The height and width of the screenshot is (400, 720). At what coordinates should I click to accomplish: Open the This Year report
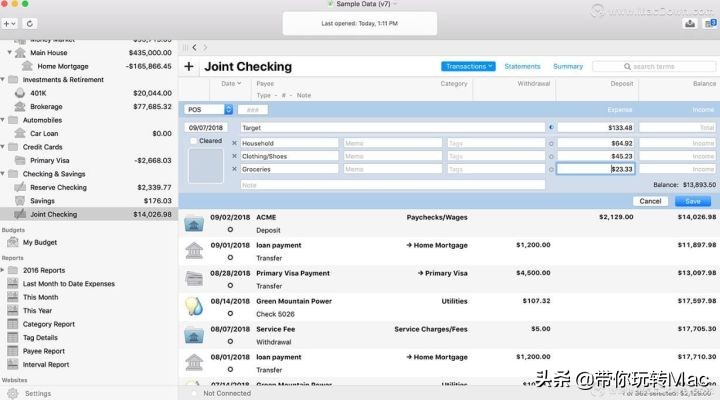click(x=37, y=311)
